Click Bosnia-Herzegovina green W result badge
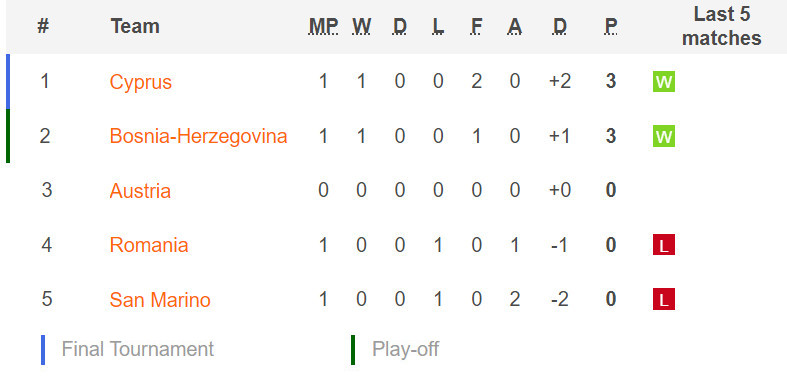 [x=664, y=136]
